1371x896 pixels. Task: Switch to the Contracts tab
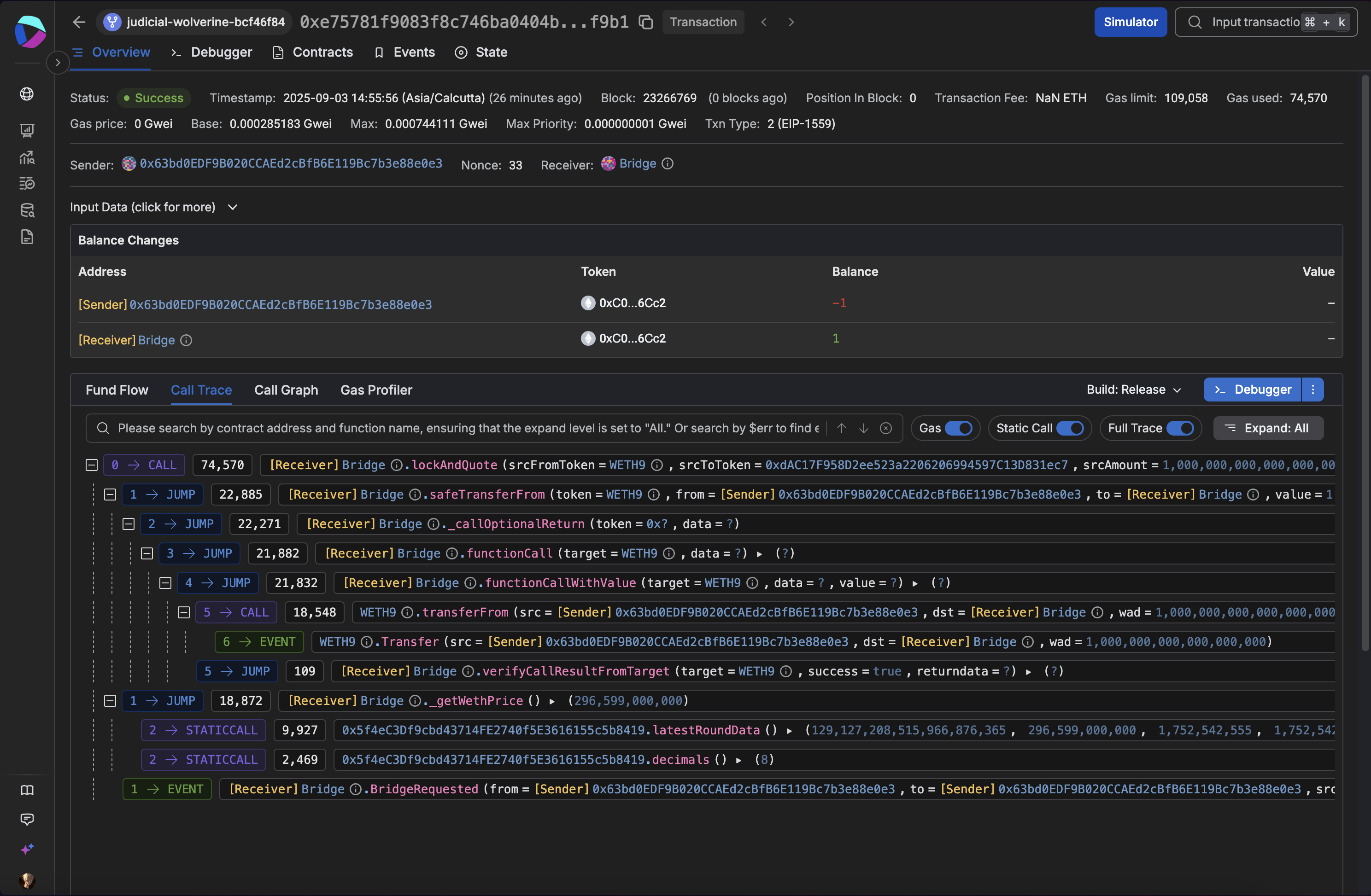coord(313,52)
